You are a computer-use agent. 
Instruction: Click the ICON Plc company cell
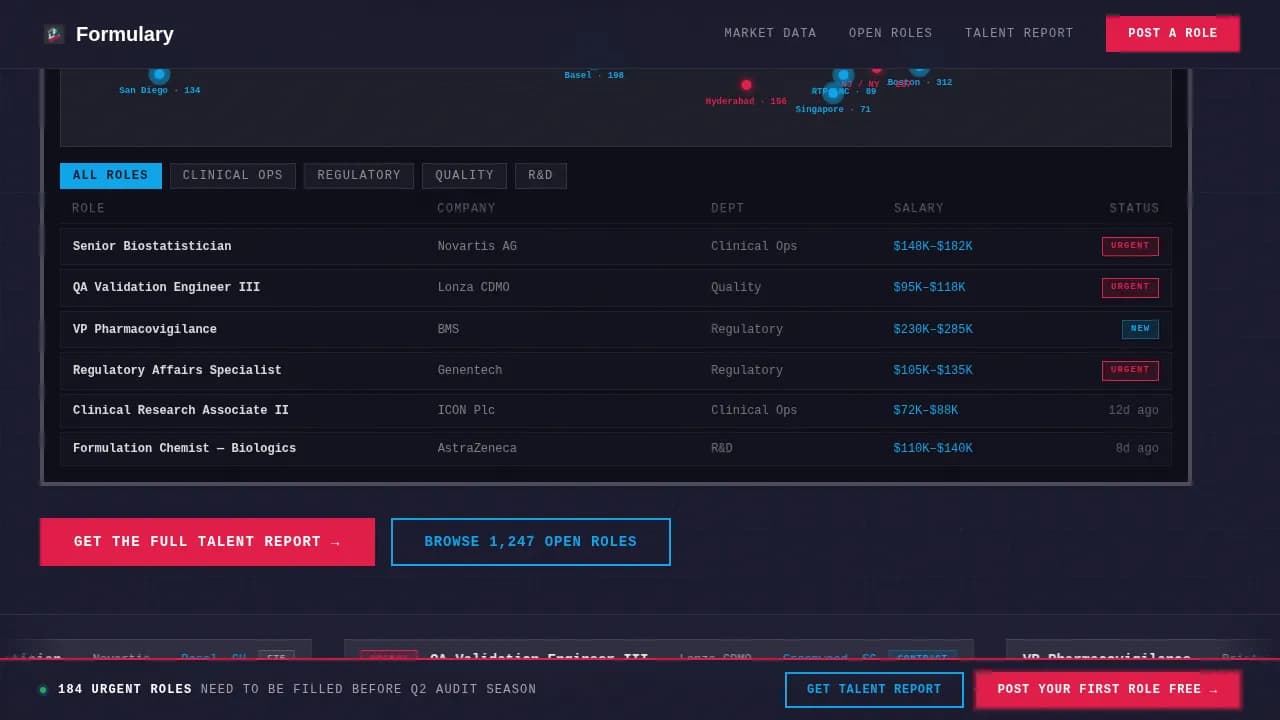click(x=466, y=410)
